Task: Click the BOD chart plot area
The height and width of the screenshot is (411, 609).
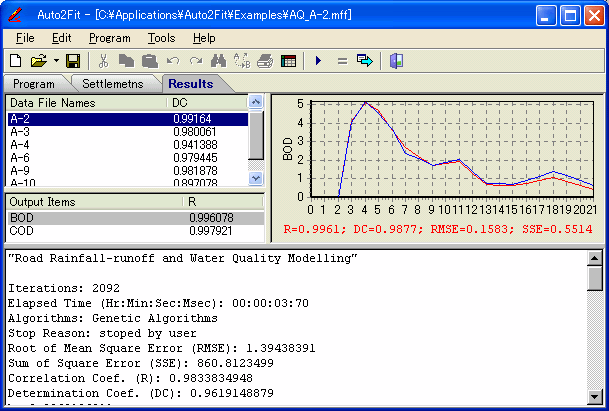Action: pos(452,149)
